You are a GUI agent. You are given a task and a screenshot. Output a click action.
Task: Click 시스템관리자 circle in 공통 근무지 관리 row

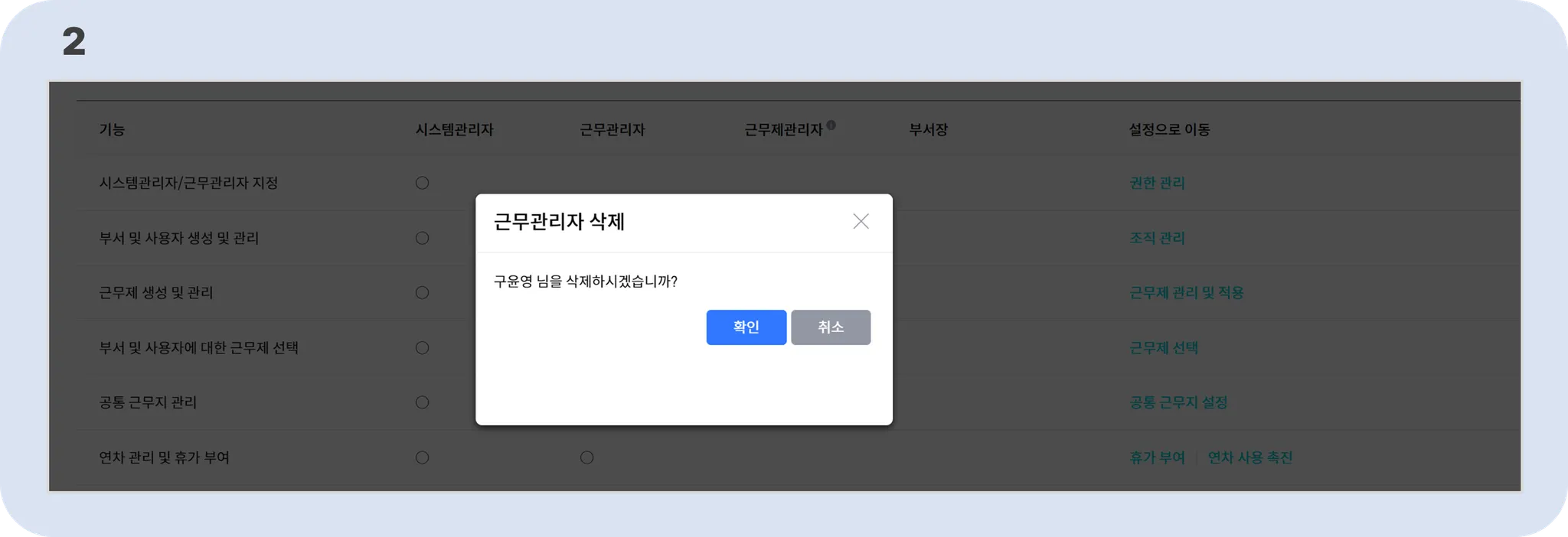click(422, 402)
